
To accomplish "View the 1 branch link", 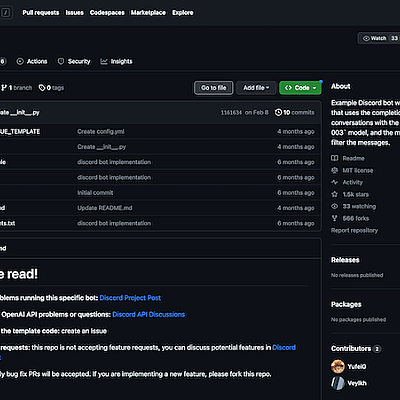I will pyautogui.click(x=17, y=88).
